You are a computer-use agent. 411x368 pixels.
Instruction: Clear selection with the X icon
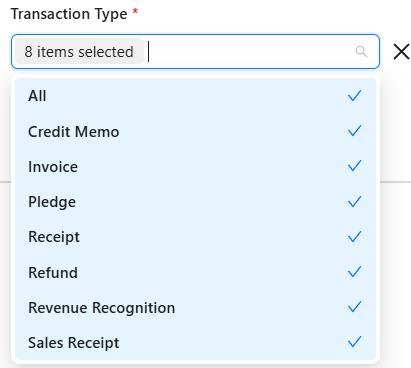tap(401, 52)
